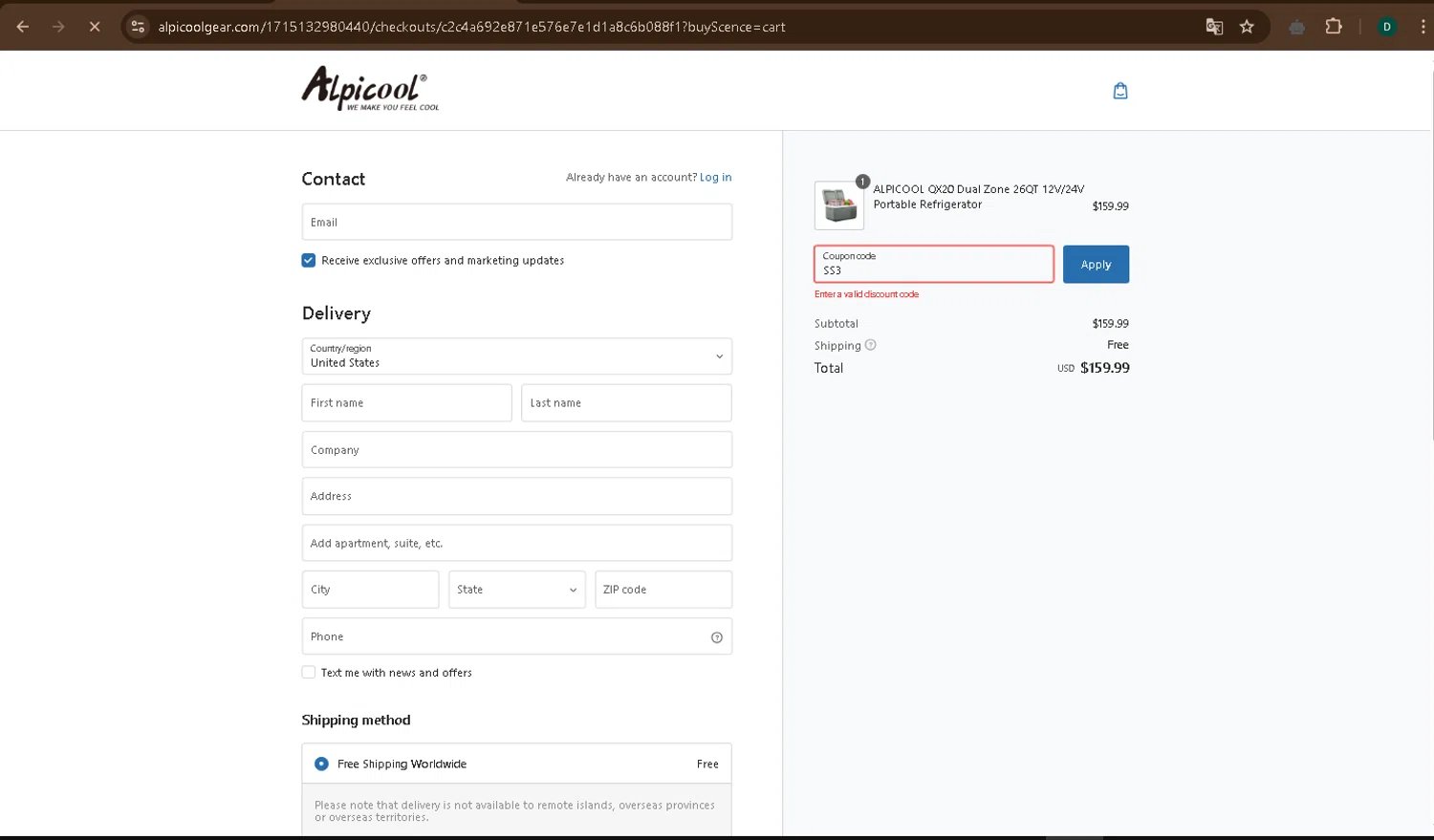This screenshot has width=1434, height=840.
Task: Click the browser back arrow
Action: click(23, 27)
